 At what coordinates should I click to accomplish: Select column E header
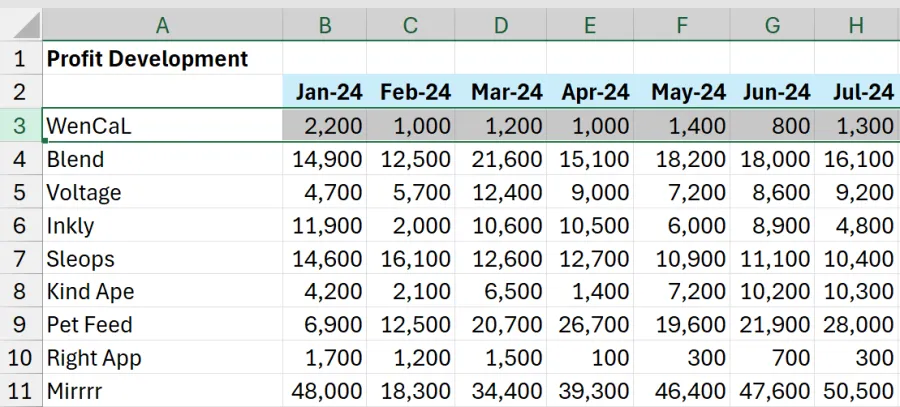[590, 25]
